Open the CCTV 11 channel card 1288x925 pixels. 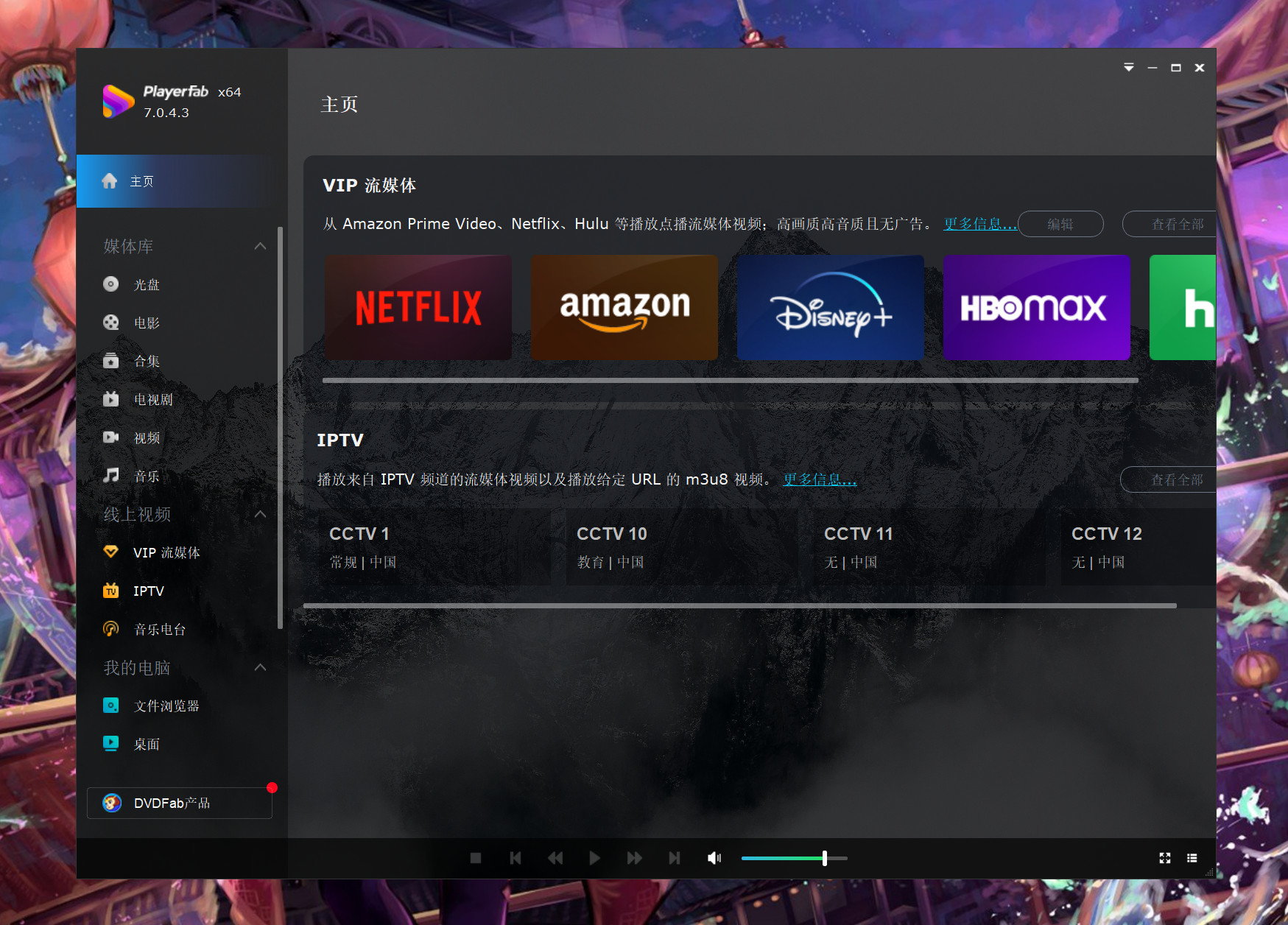929,546
